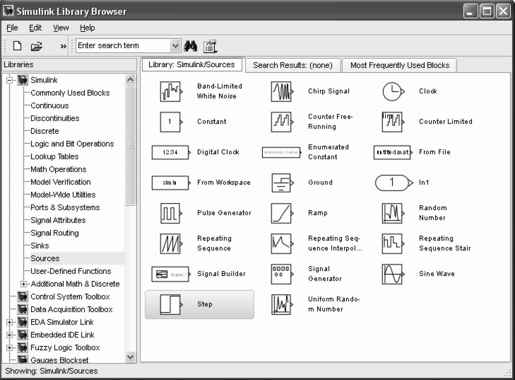Viewport: 515px width, 380px height.
Task: Select the Random Number block icon
Action: point(393,213)
